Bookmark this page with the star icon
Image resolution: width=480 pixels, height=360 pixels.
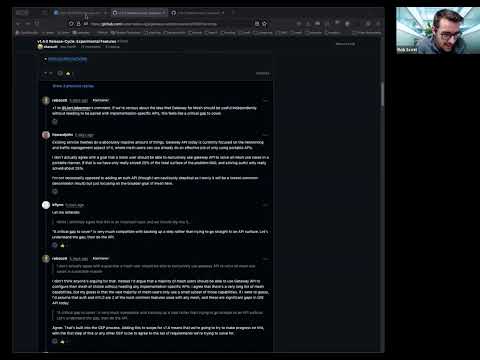[x=265, y=24]
